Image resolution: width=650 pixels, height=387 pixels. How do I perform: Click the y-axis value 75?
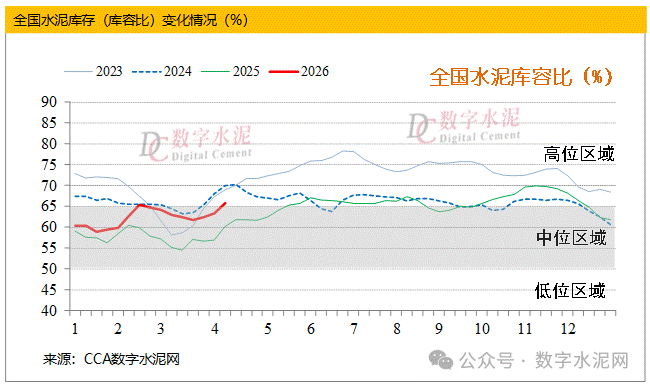49,164
